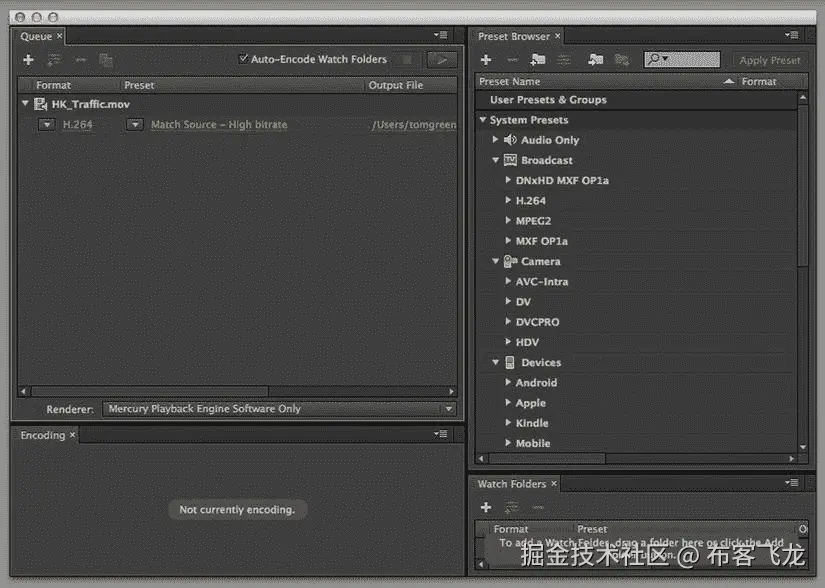Collapse HK_Traffic.mov queue item
Screen dimensions: 825x588
[x=25, y=104]
